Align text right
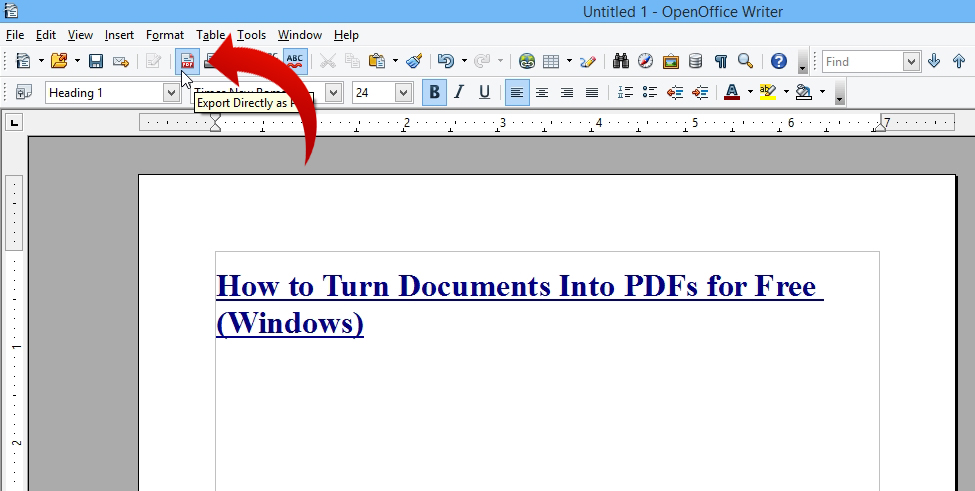 (x=566, y=93)
